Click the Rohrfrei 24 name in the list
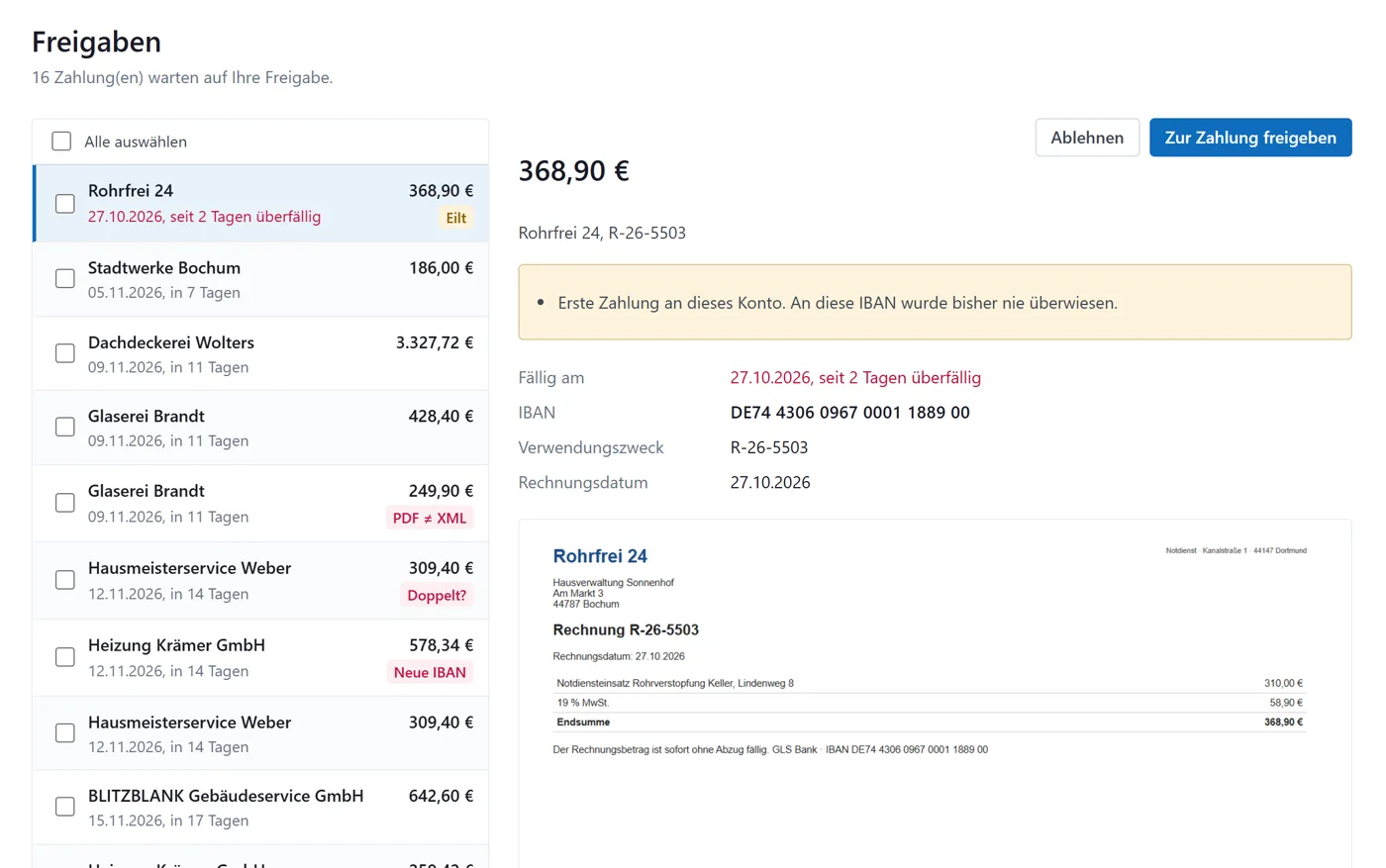The height and width of the screenshot is (868, 1386). 131,191
